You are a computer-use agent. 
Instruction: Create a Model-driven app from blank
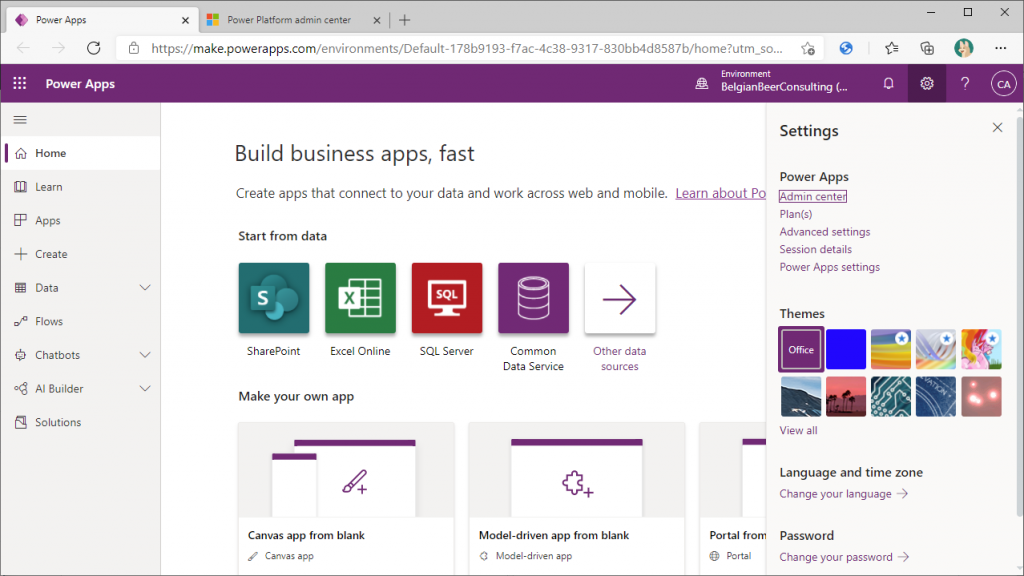(577, 498)
